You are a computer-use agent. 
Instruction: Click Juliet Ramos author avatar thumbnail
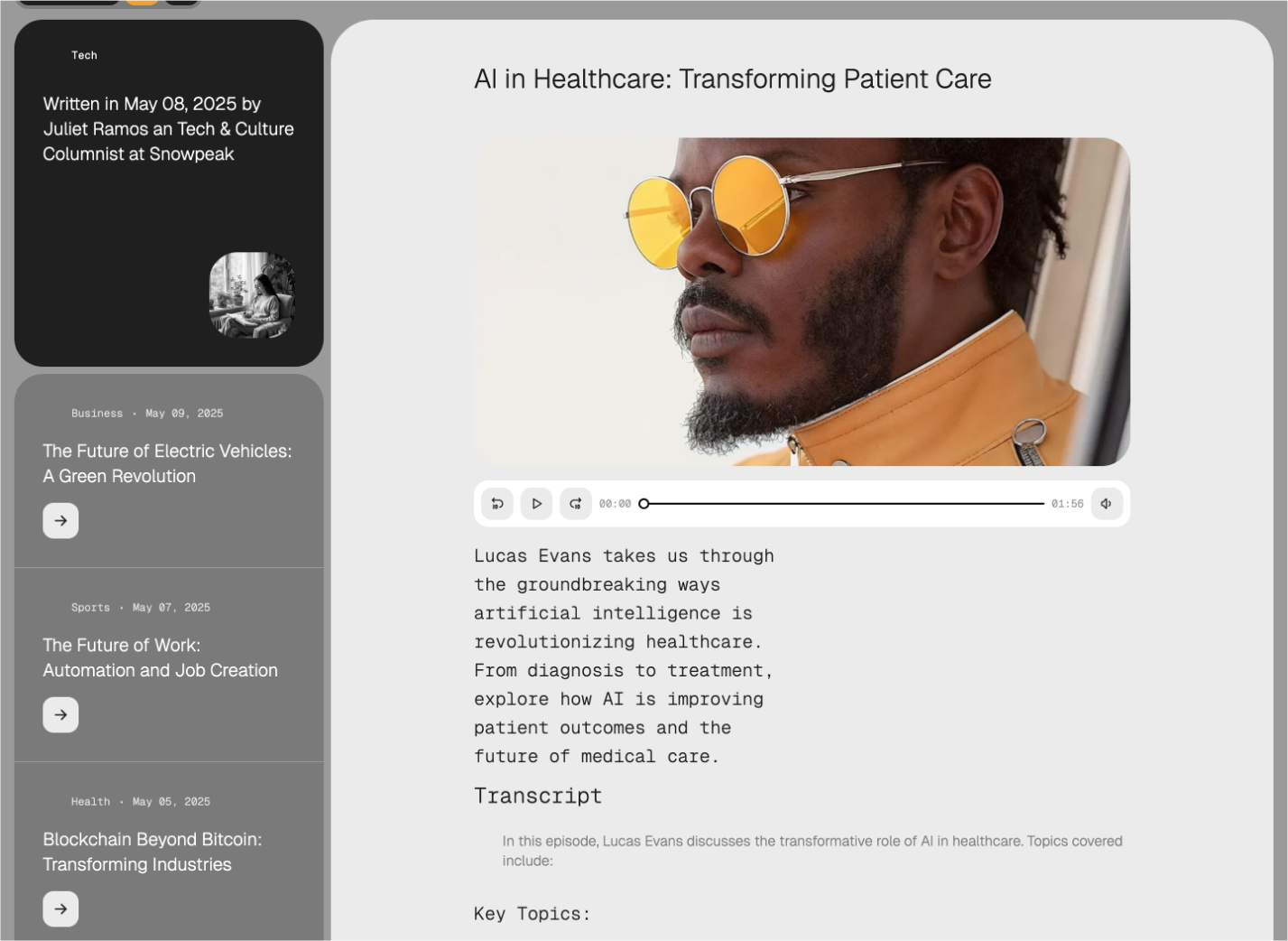coord(252,295)
